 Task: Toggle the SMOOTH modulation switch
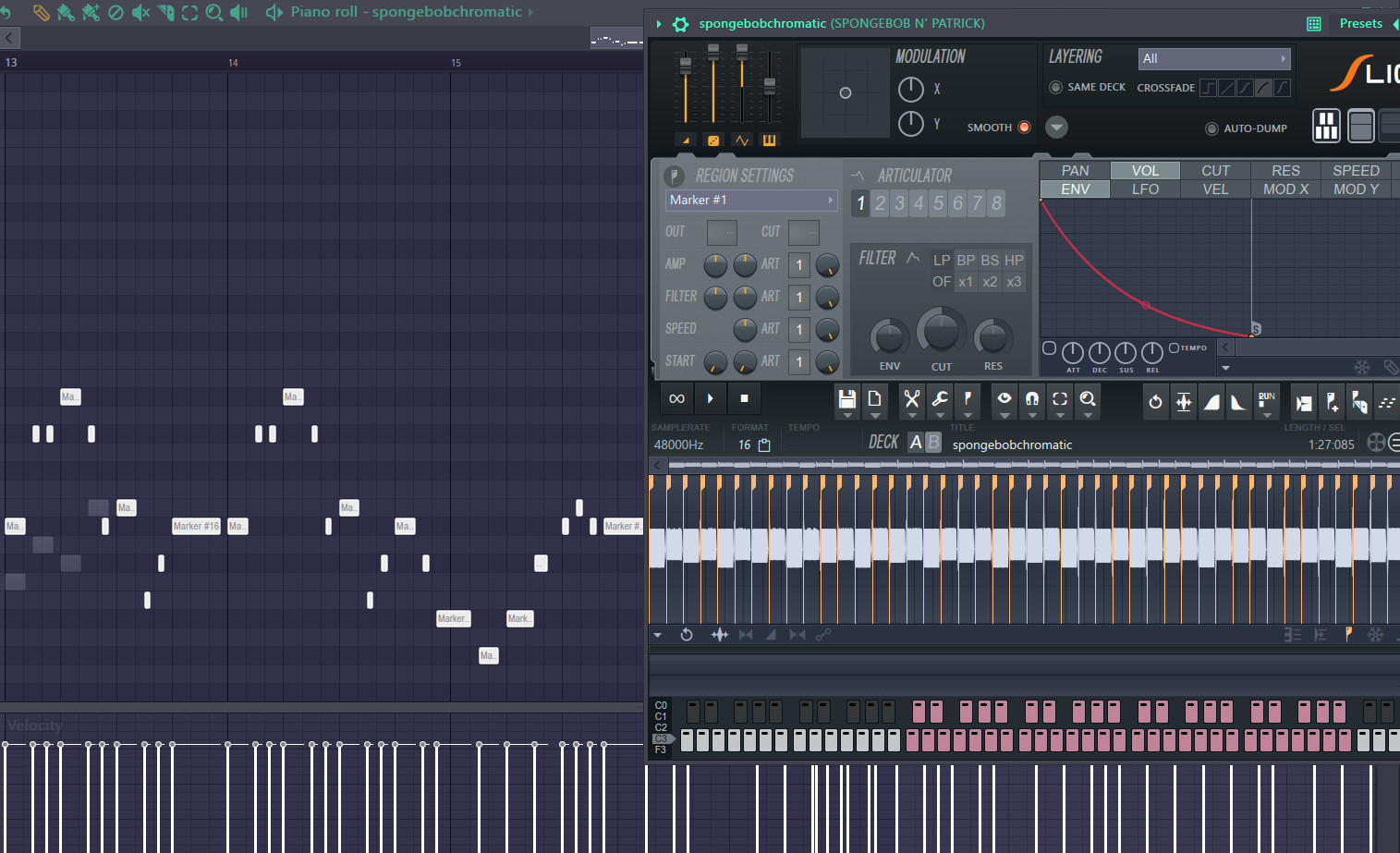tap(1024, 128)
